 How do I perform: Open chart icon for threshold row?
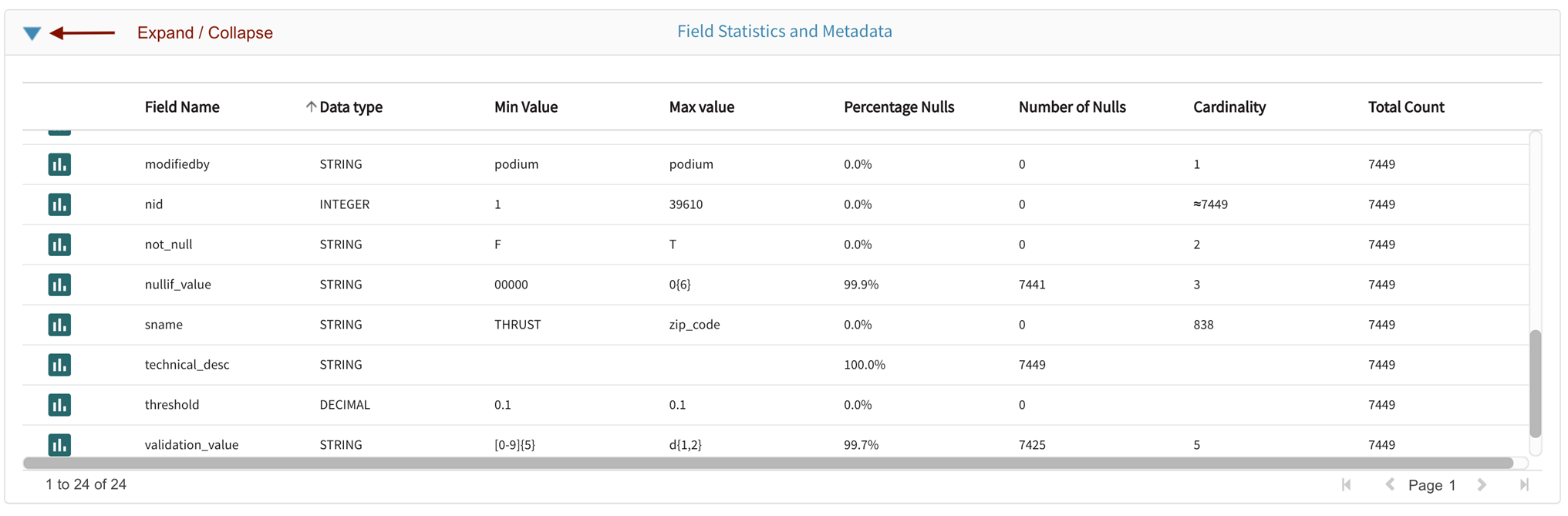click(59, 405)
